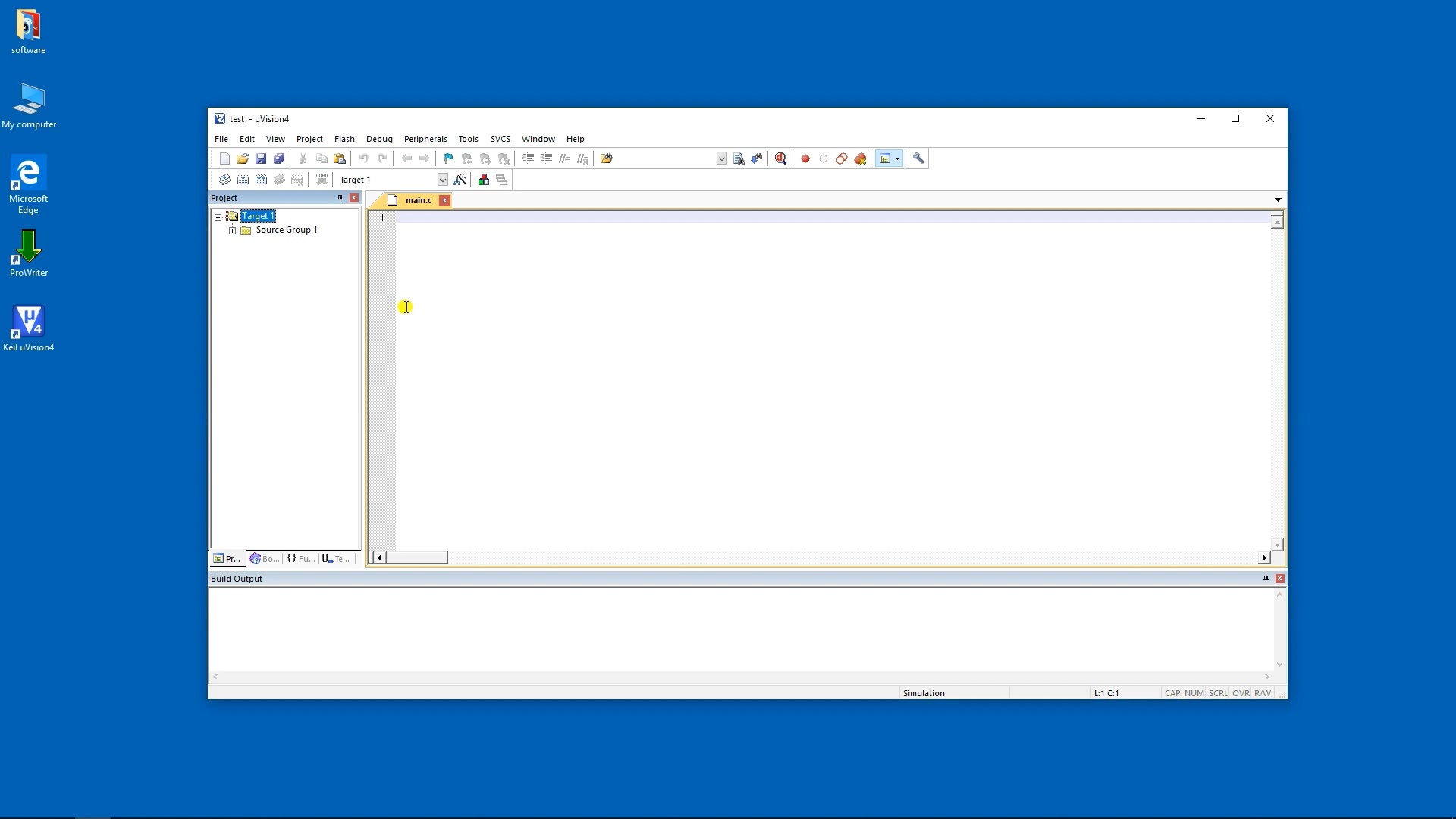The image size is (1456, 819).
Task: Click Navigate Forwards arrow
Action: click(425, 158)
